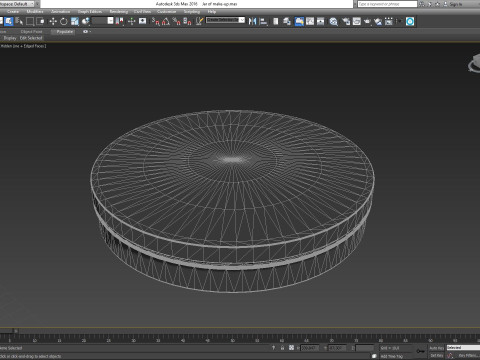Toggle the Ribbon display icon

point(299,21)
